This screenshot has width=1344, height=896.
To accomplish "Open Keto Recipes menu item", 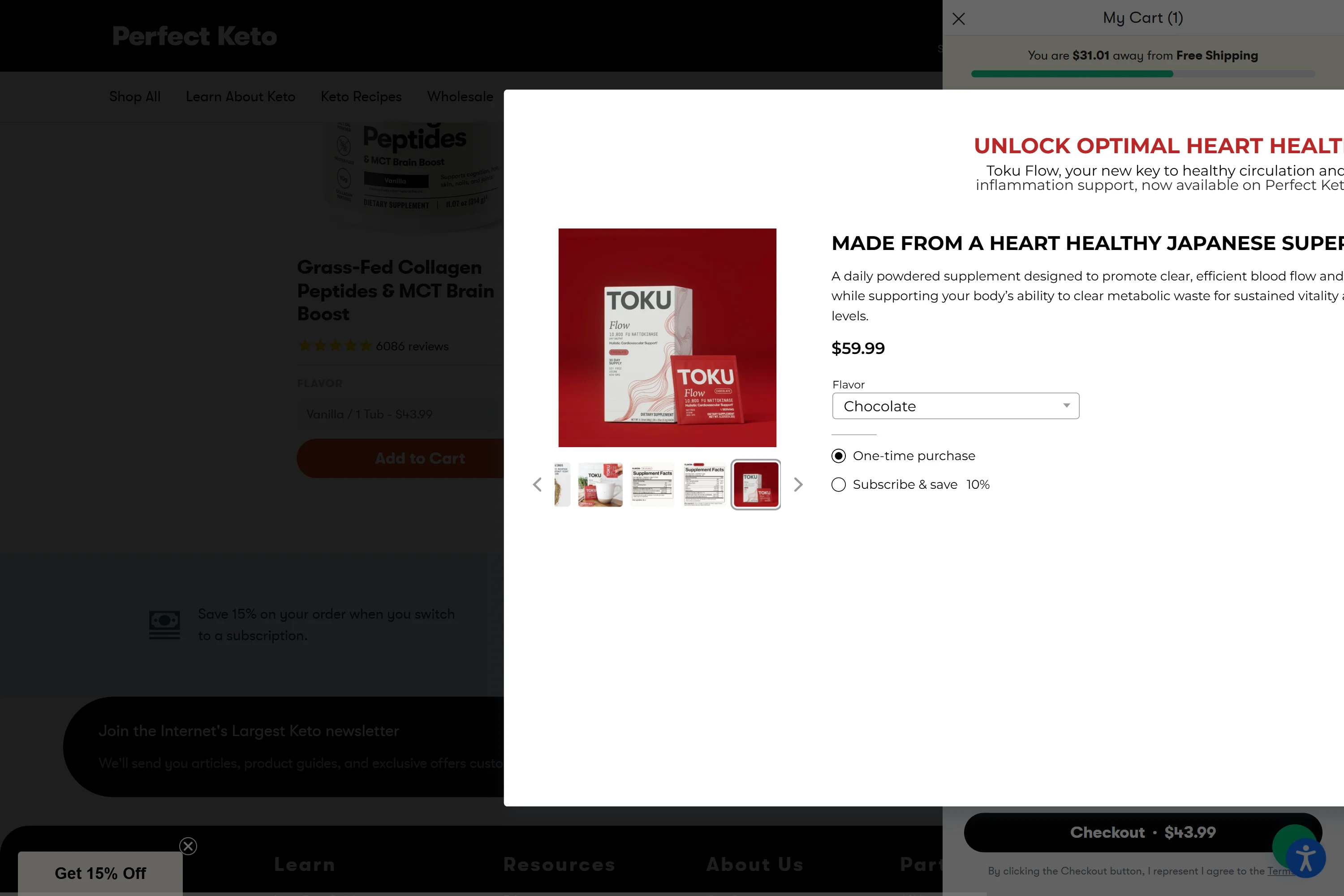I will click(361, 97).
